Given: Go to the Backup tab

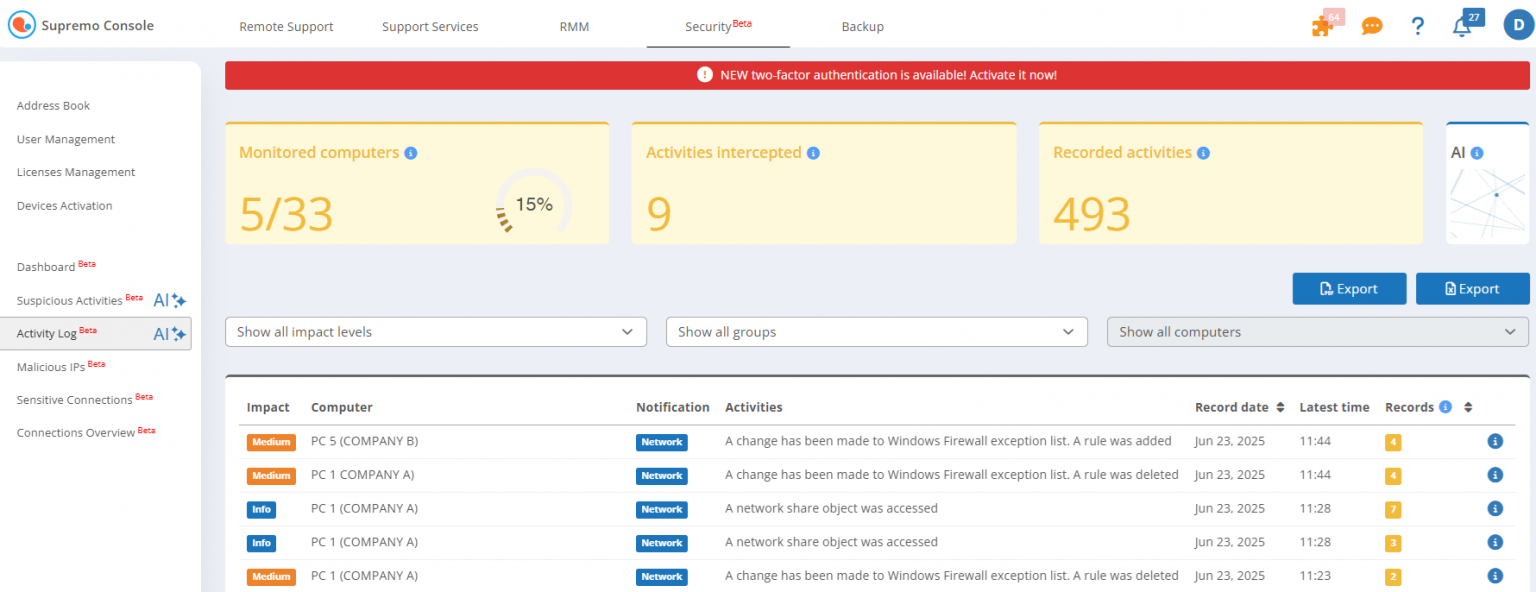Looking at the screenshot, I should coord(862,27).
